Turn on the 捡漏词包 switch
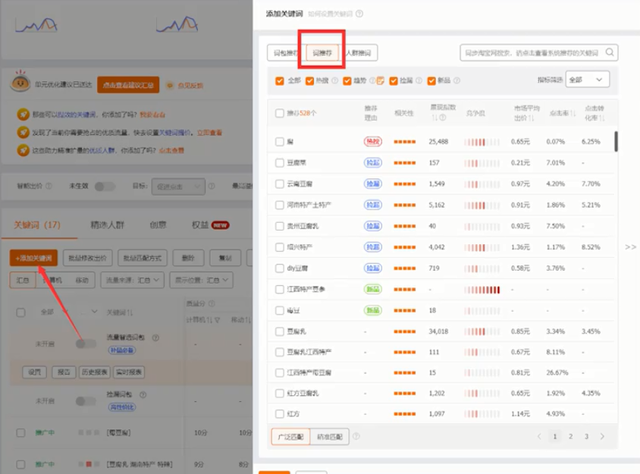The image size is (640, 474). coord(86,401)
